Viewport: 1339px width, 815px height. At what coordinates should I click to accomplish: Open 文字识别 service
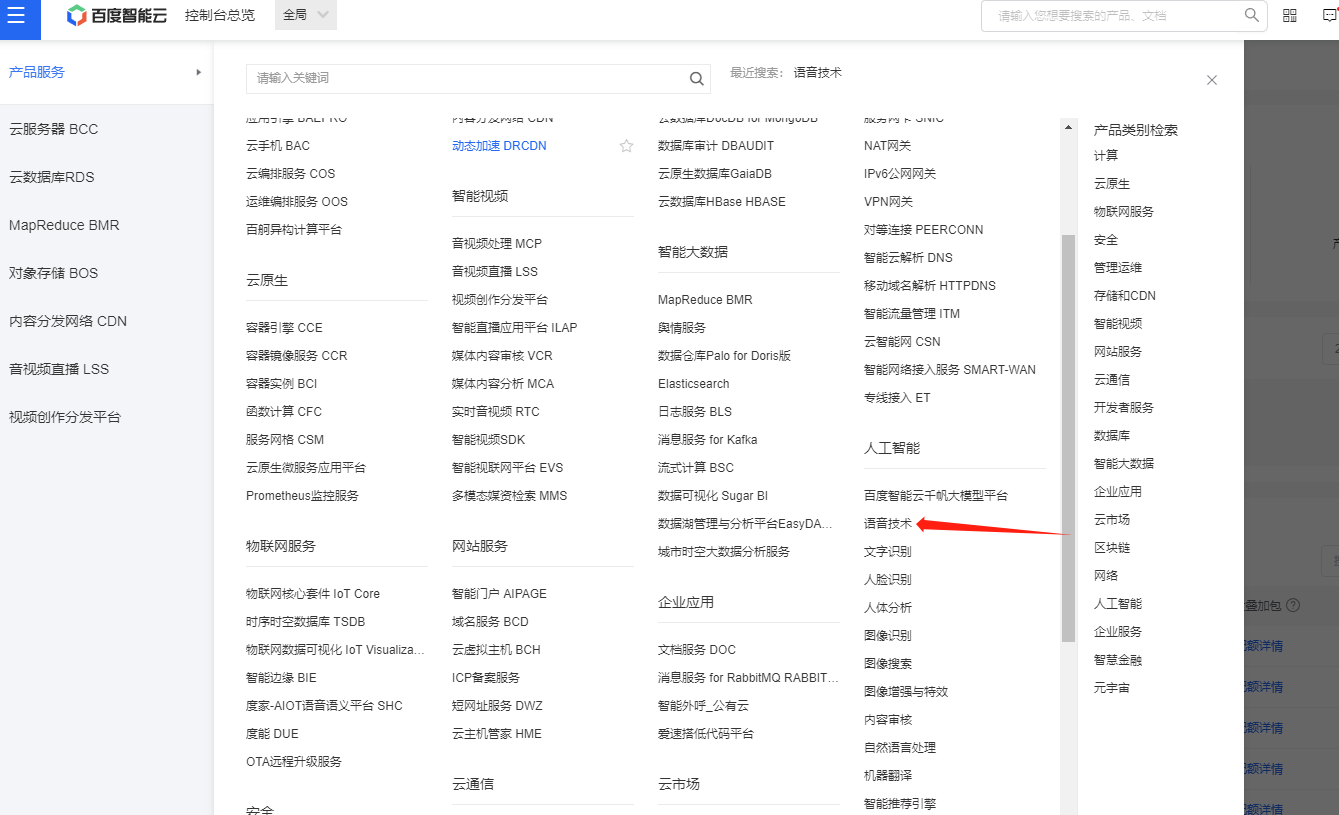click(888, 552)
